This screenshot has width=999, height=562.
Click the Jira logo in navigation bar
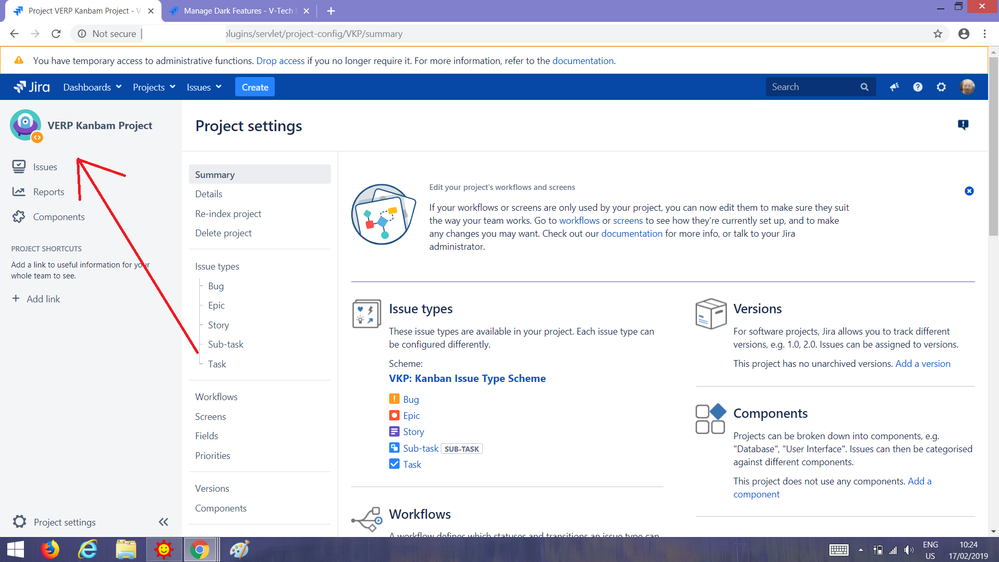point(31,87)
